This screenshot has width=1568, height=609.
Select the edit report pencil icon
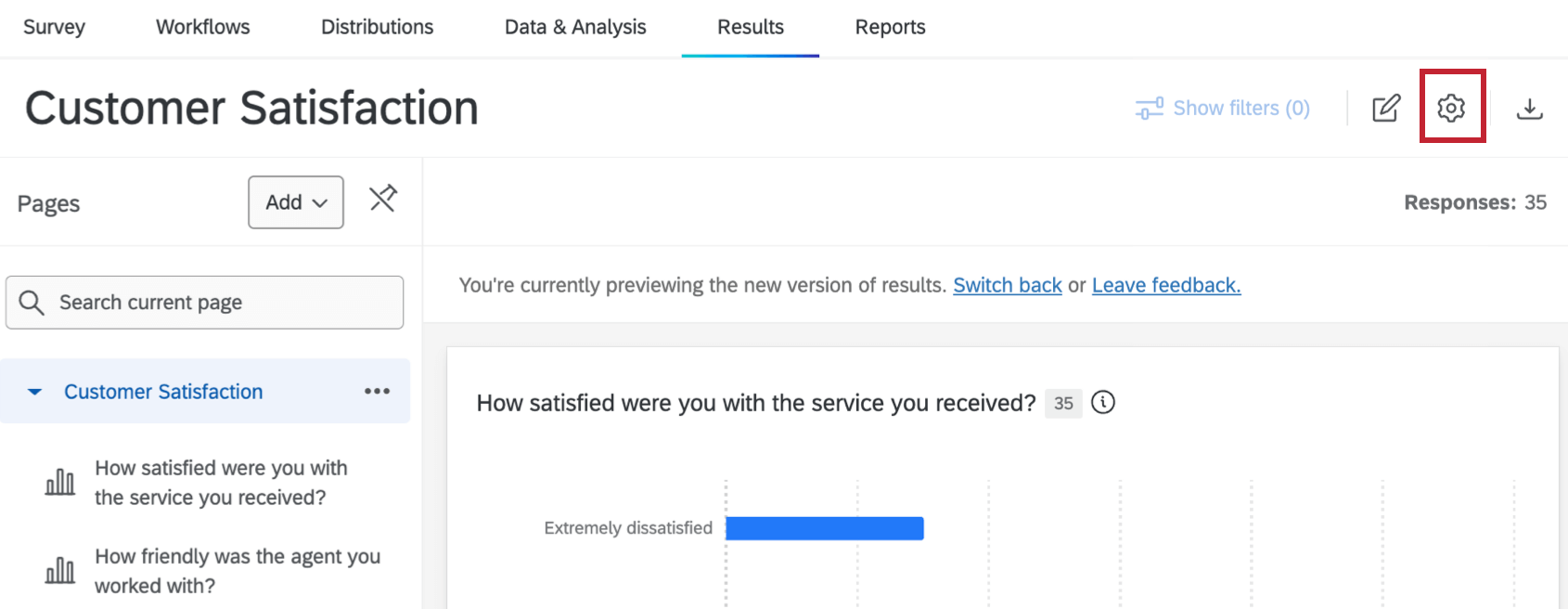(1384, 108)
